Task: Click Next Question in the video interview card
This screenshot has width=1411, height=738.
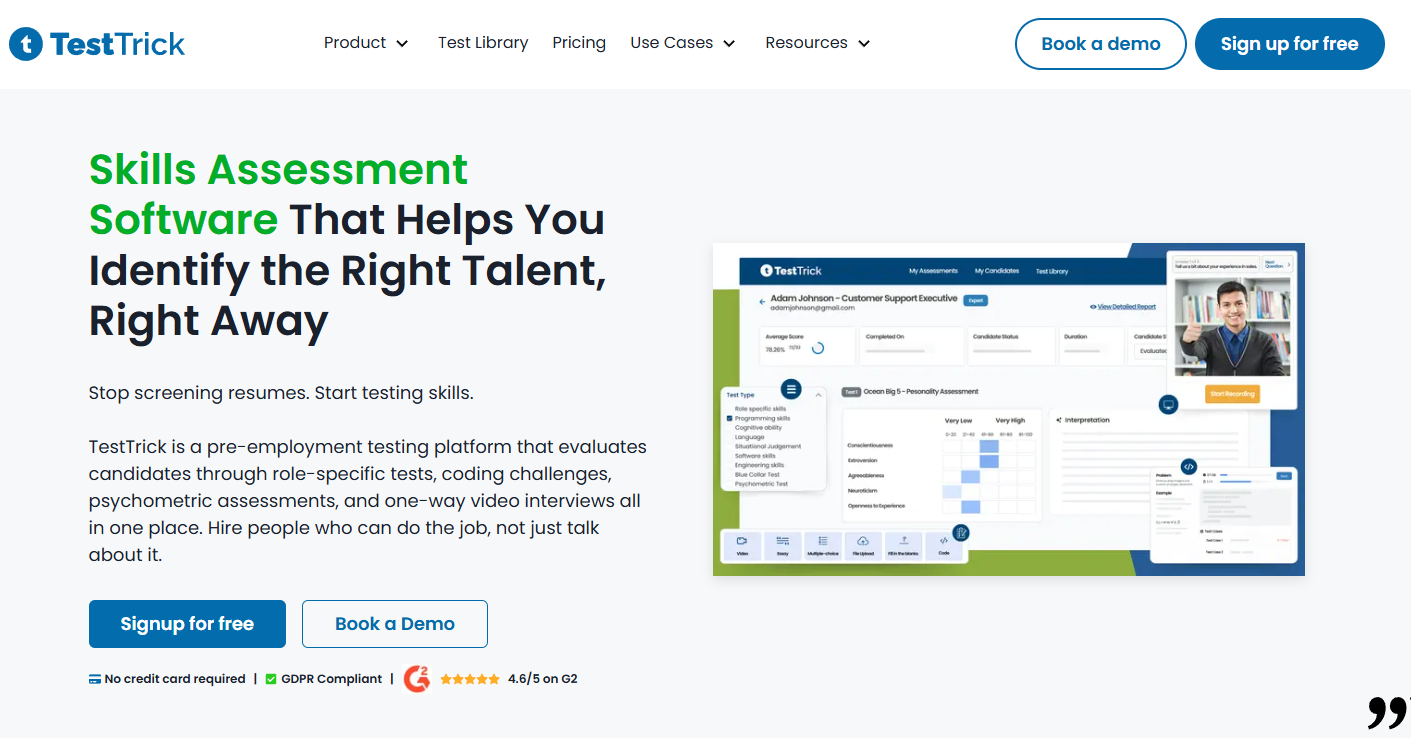Action: coord(1277,264)
